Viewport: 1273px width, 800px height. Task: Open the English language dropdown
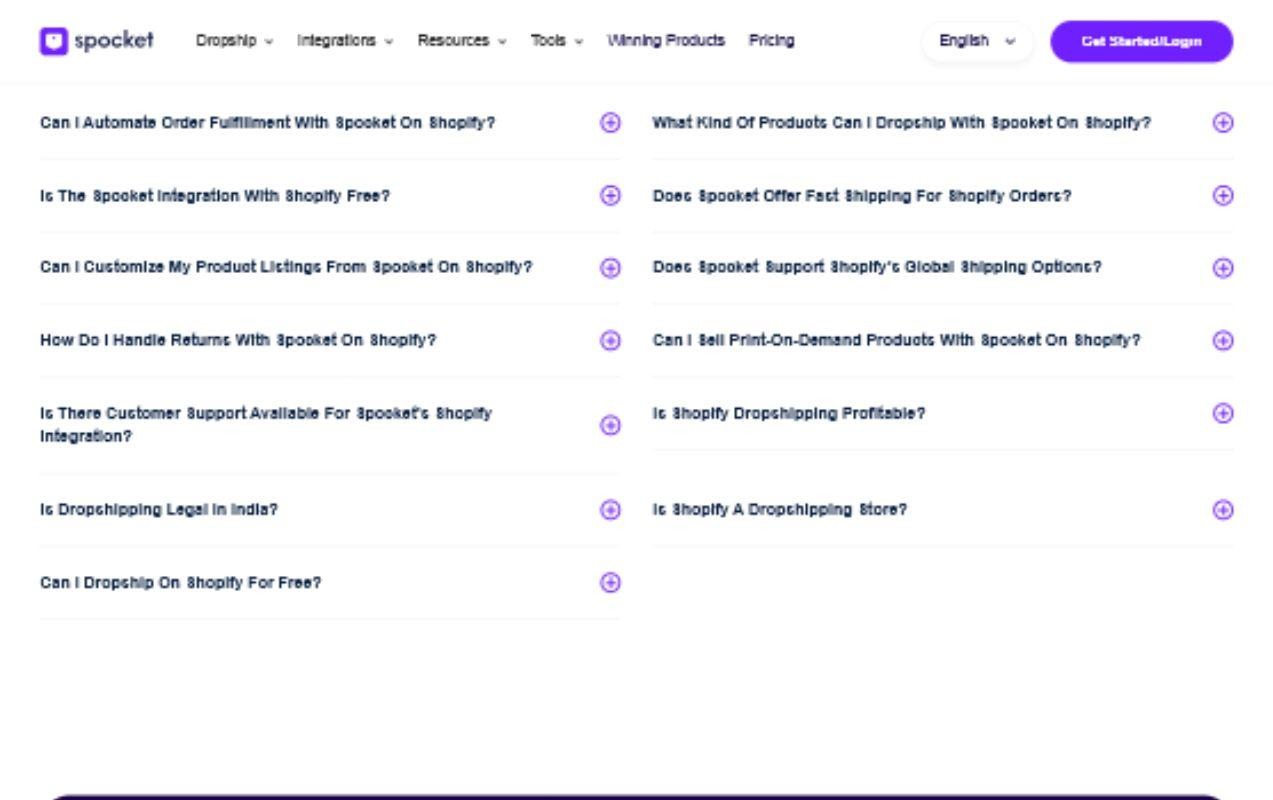tap(977, 41)
